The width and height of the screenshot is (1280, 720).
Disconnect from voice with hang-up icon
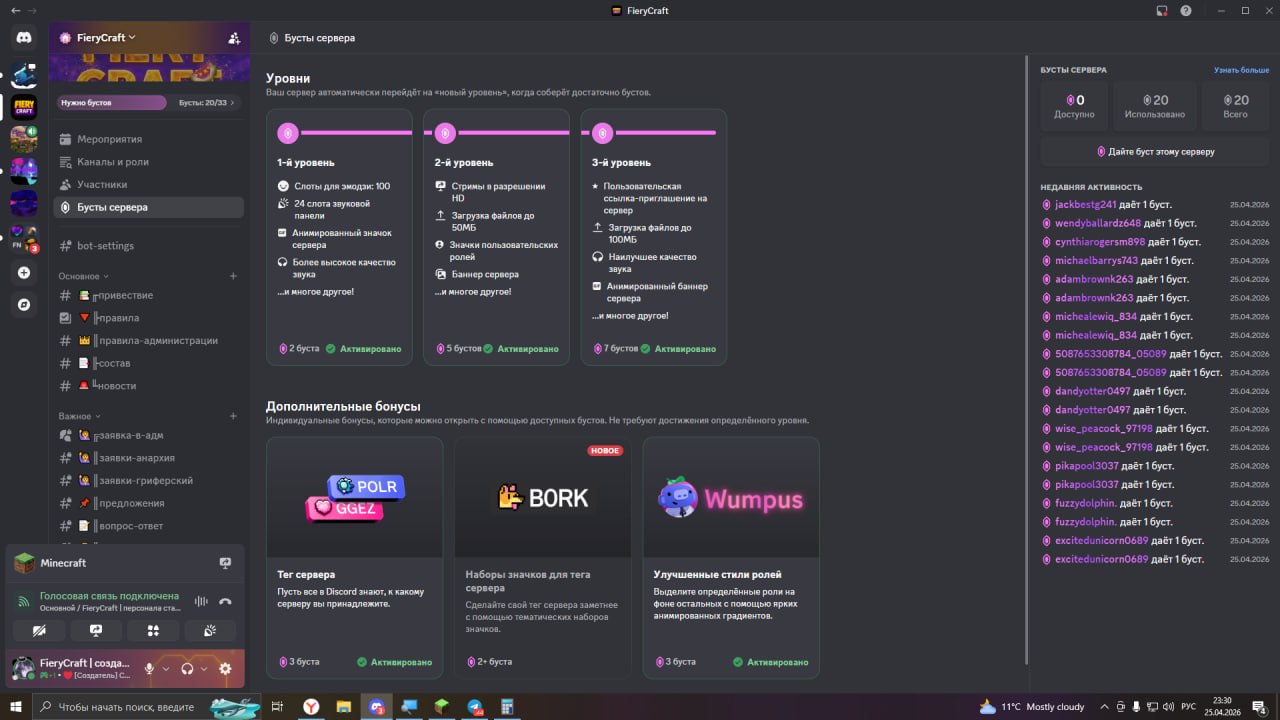225,601
